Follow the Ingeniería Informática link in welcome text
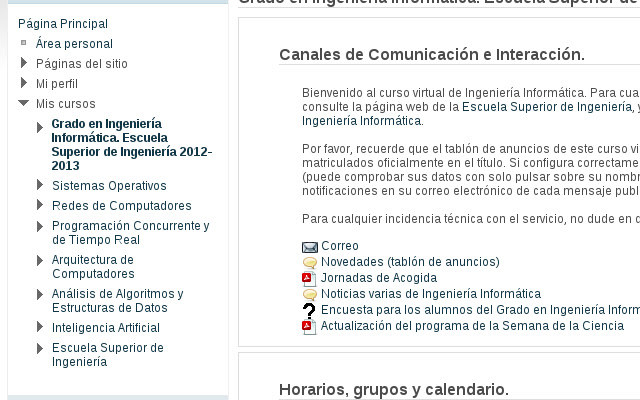Image resolution: width=640 pixels, height=400 pixels. pos(362,121)
